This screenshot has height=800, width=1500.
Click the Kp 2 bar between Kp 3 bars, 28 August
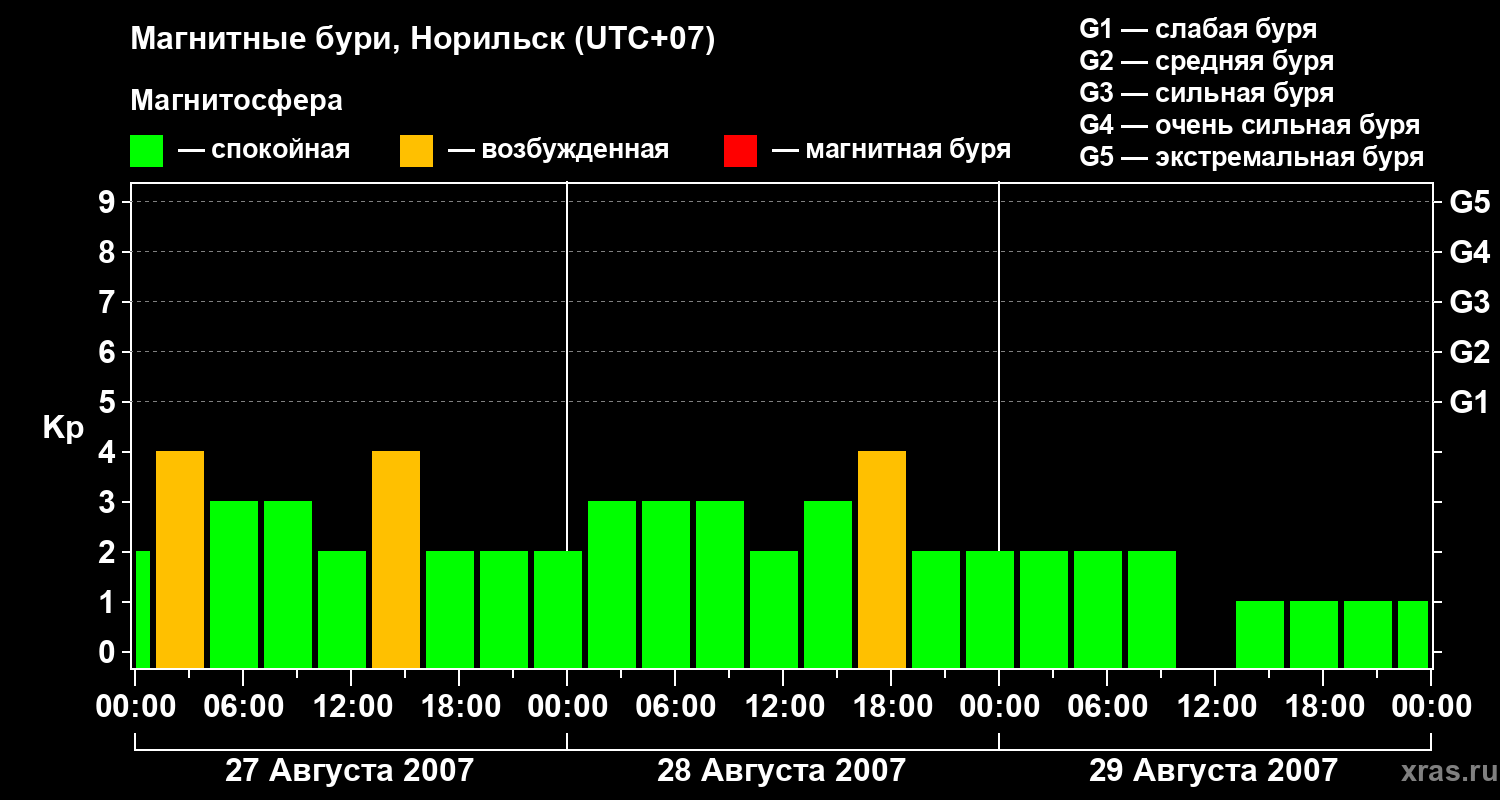point(774,610)
